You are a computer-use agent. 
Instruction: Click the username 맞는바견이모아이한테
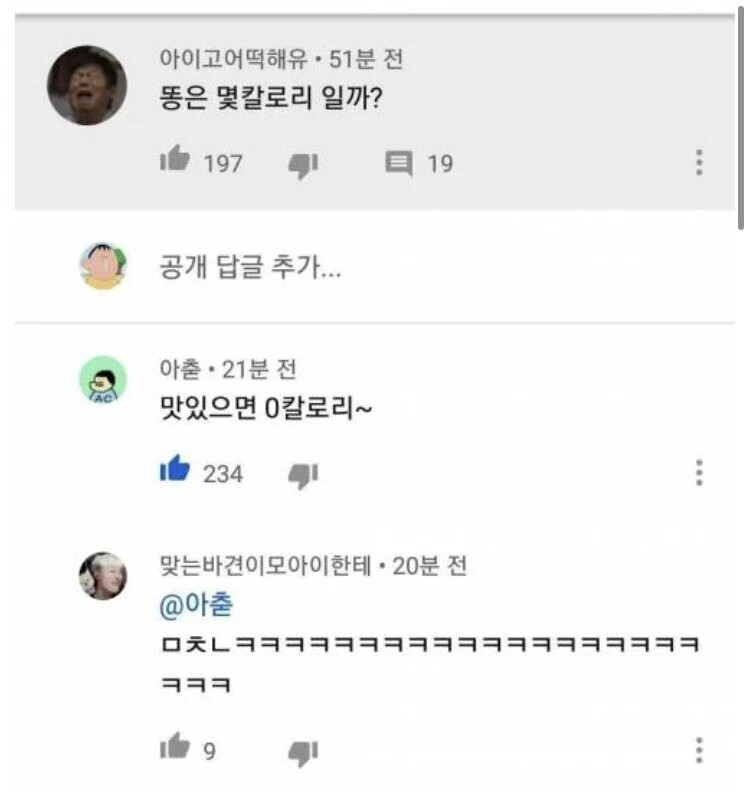(265, 566)
